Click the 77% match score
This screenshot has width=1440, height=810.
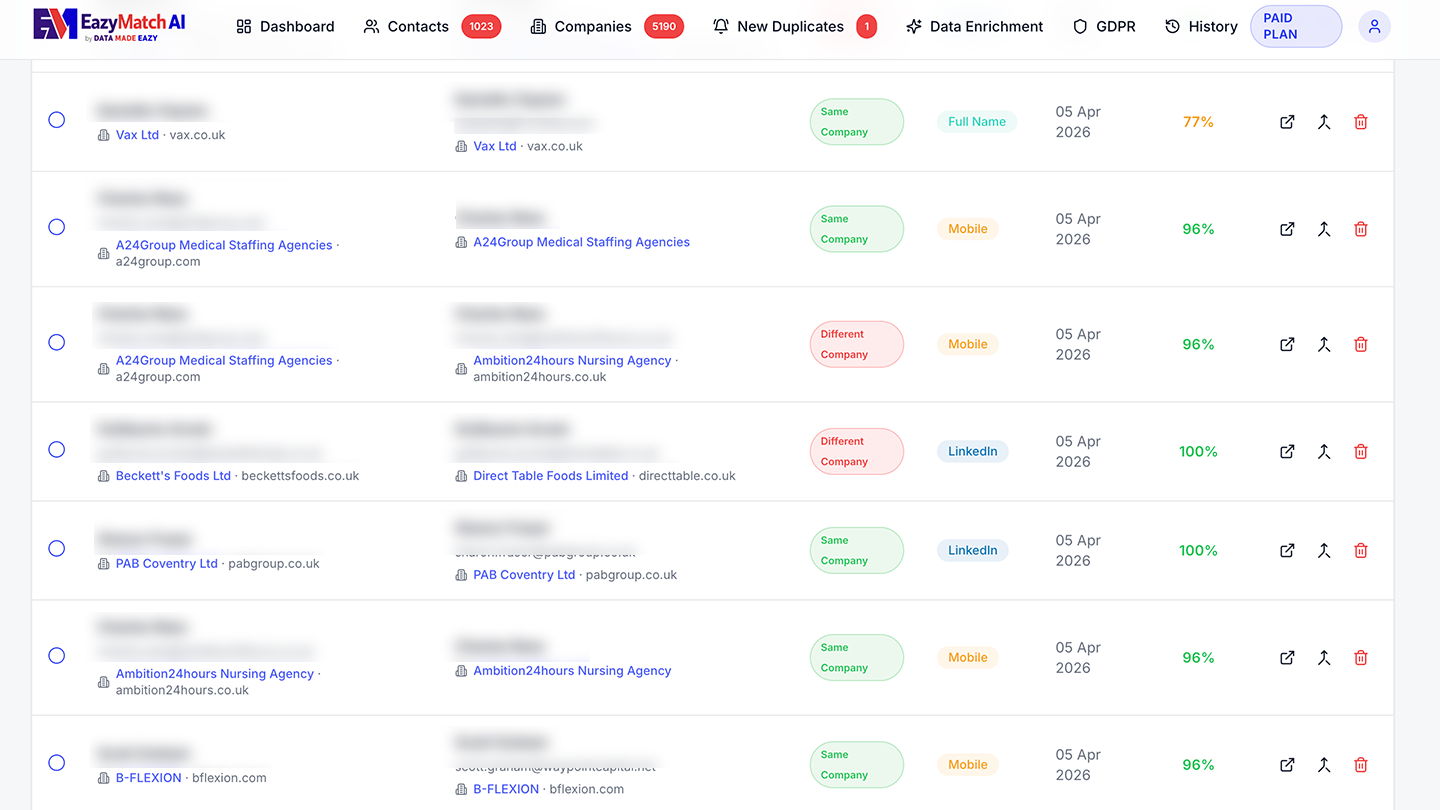pyautogui.click(x=1198, y=122)
